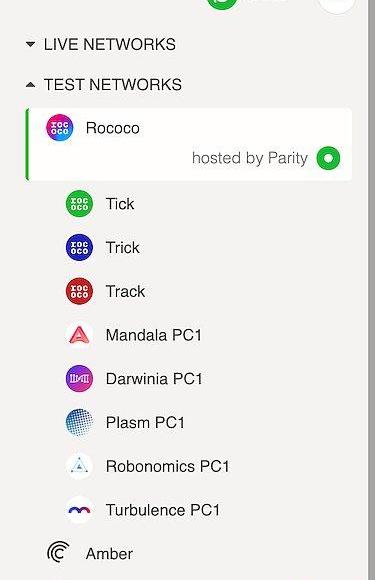Expand the LIVE NETWORKS section arrow

[30, 44]
